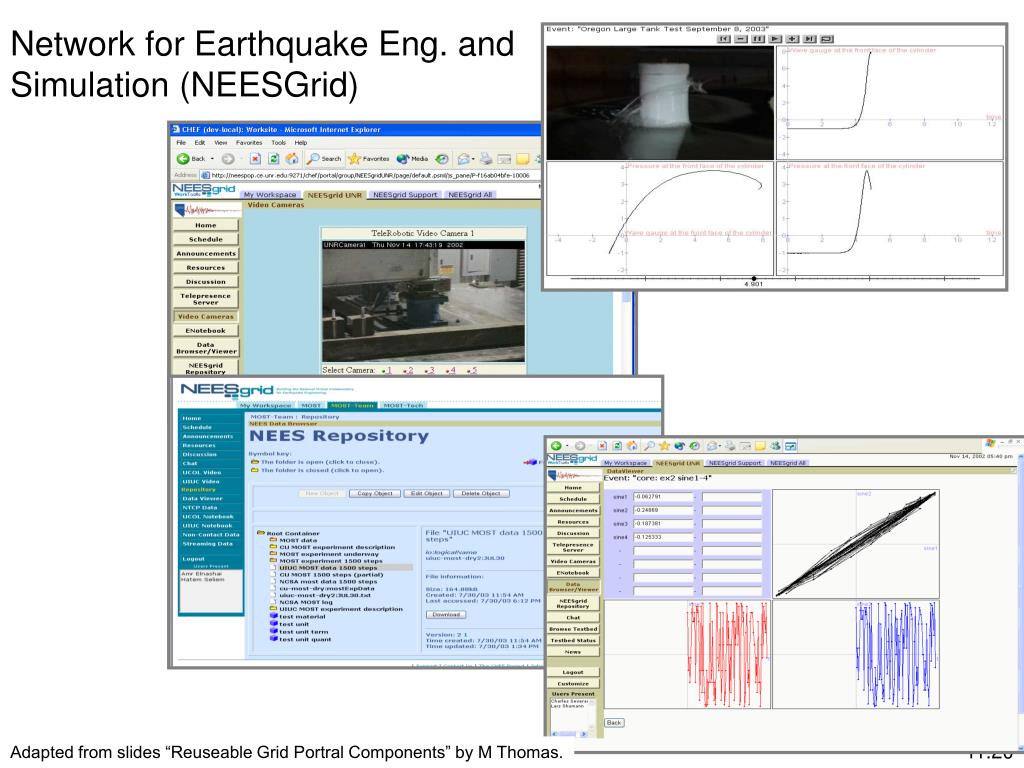The height and width of the screenshot is (768, 1024).
Task: Switch to NEESgrid Support tab in Video Cameras window
Action: tap(405, 195)
